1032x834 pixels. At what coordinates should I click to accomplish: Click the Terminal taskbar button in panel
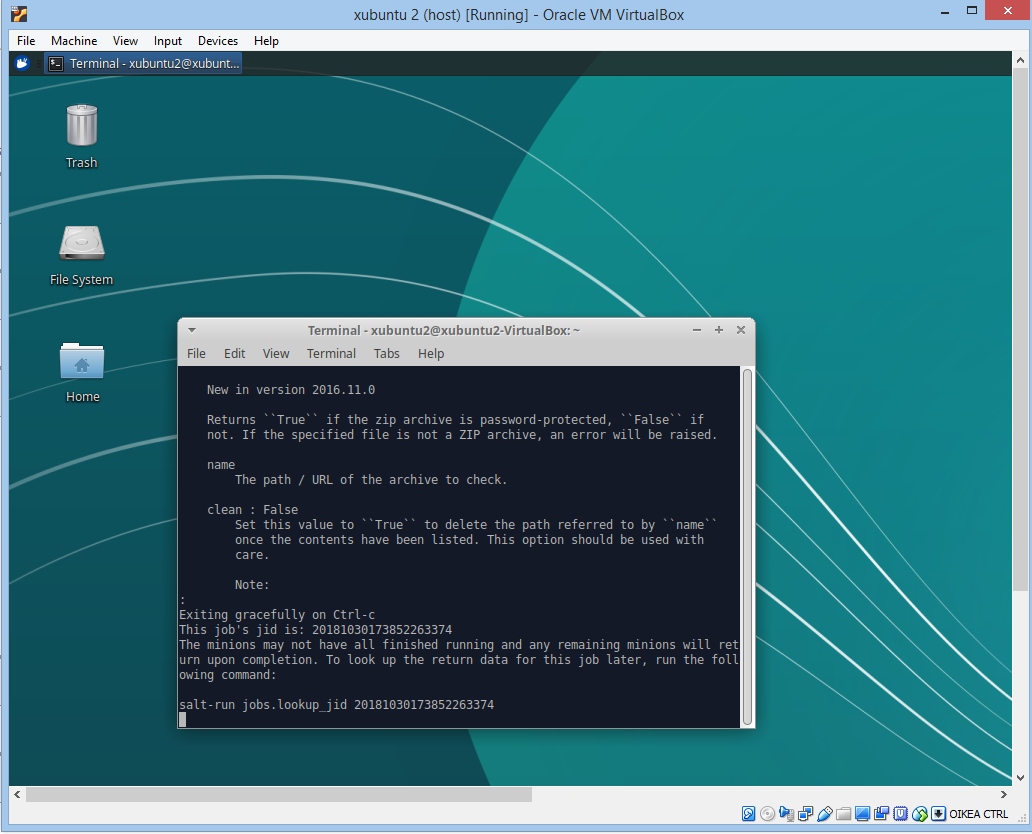[x=143, y=63]
